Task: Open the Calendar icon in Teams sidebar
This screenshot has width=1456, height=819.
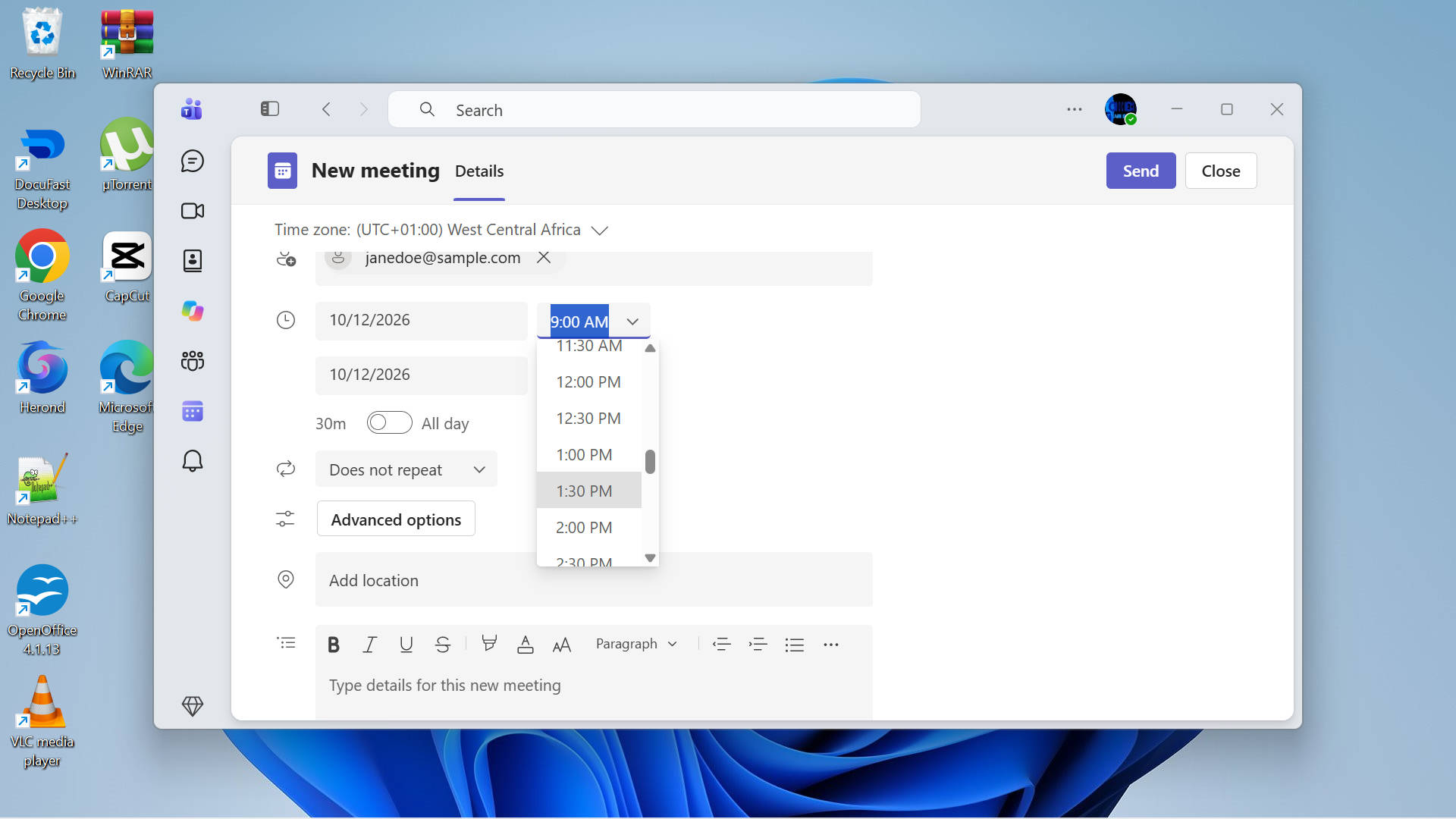Action: pos(193,411)
